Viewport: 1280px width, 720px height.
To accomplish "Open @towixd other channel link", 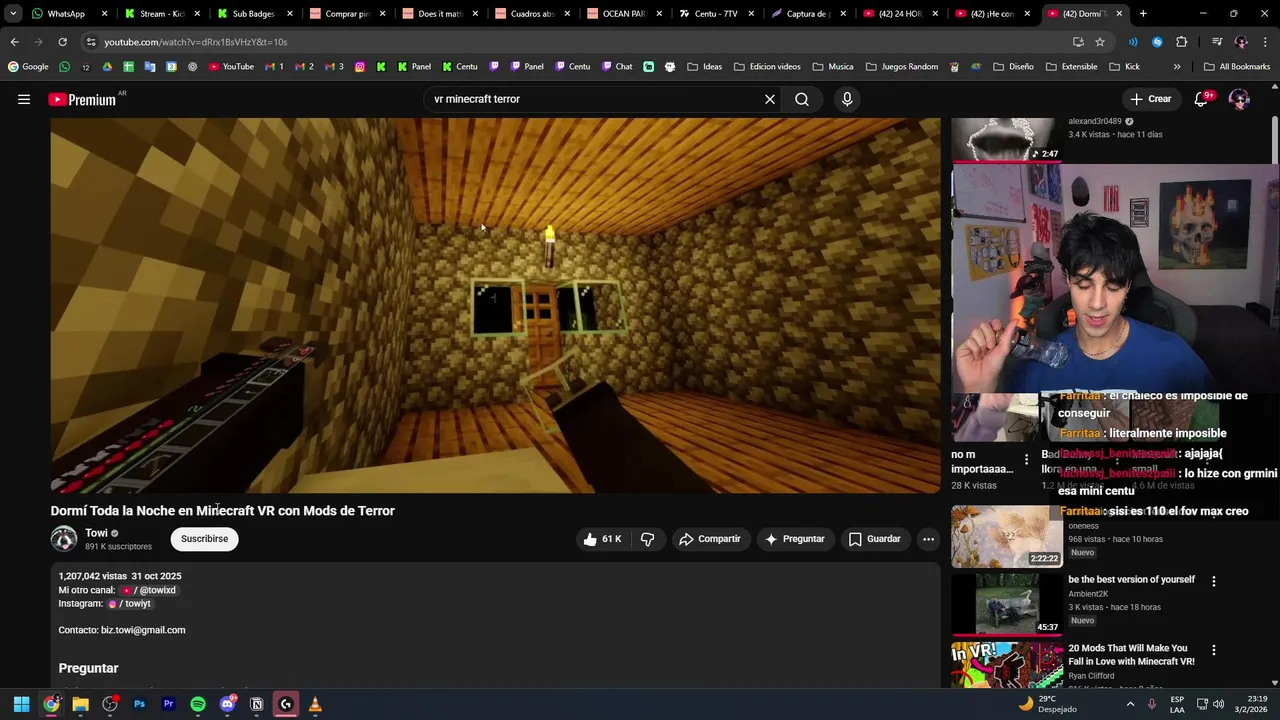I will (x=149, y=590).
